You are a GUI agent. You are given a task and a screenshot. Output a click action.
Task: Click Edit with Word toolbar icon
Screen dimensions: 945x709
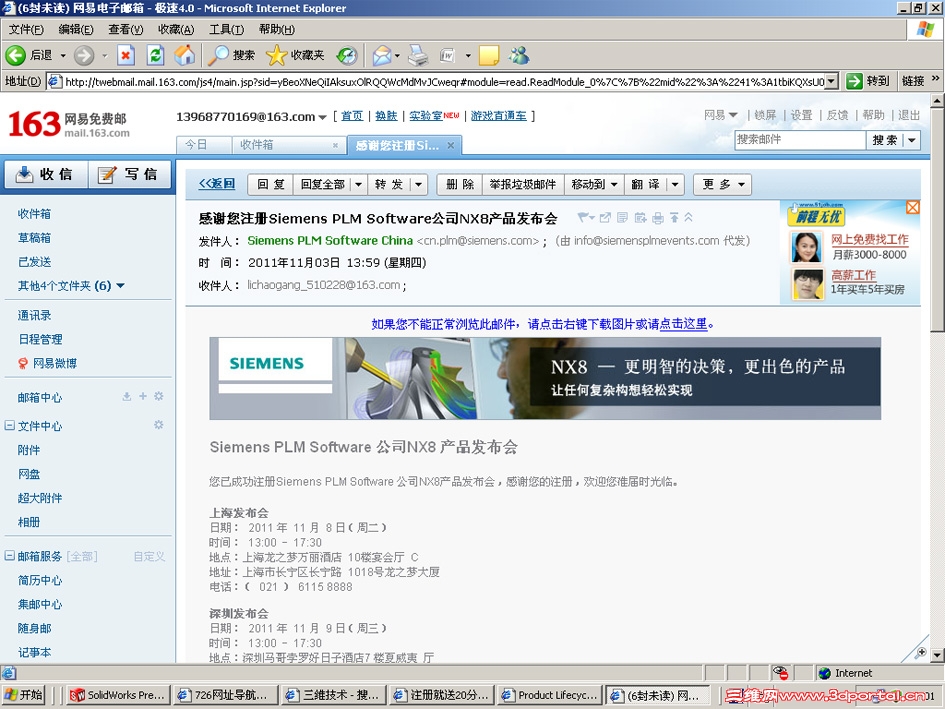[x=447, y=55]
